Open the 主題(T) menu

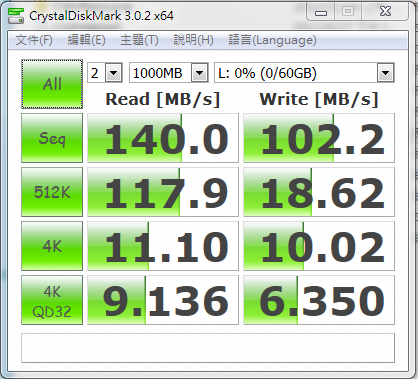coord(139,40)
